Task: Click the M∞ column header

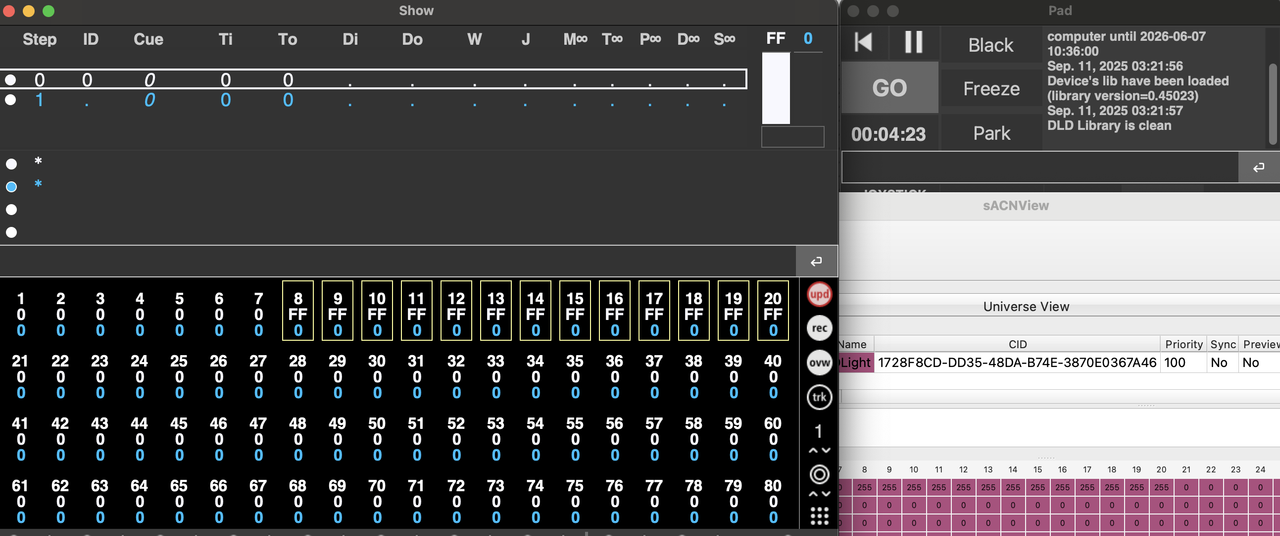Action: pos(575,39)
